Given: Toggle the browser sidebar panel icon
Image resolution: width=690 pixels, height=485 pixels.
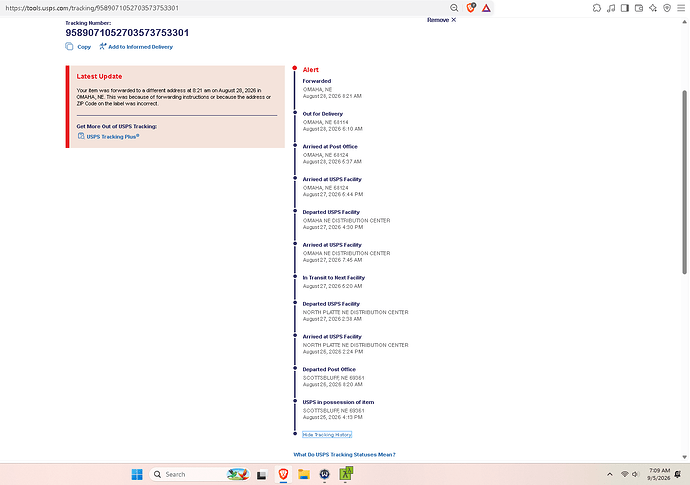Looking at the screenshot, I should pos(625,8).
